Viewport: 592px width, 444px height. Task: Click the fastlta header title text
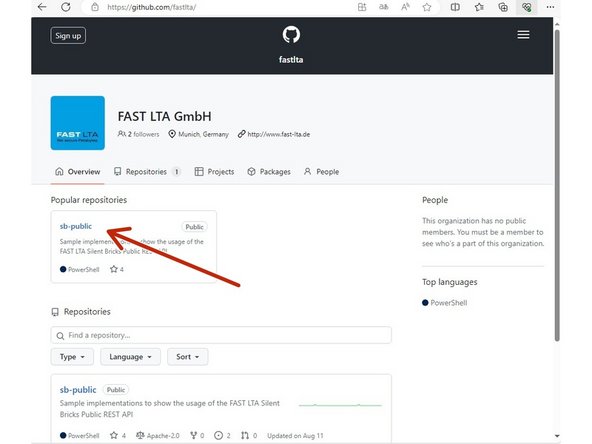(x=291, y=60)
